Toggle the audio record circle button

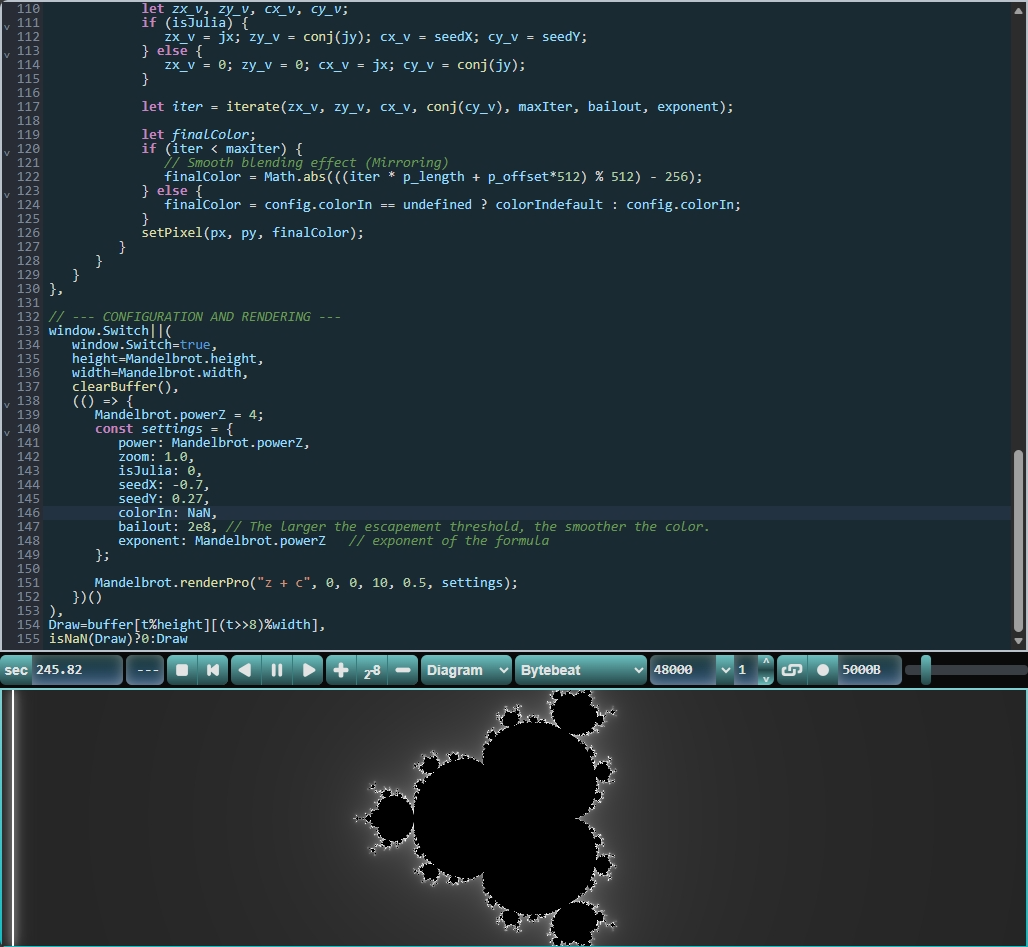822,670
